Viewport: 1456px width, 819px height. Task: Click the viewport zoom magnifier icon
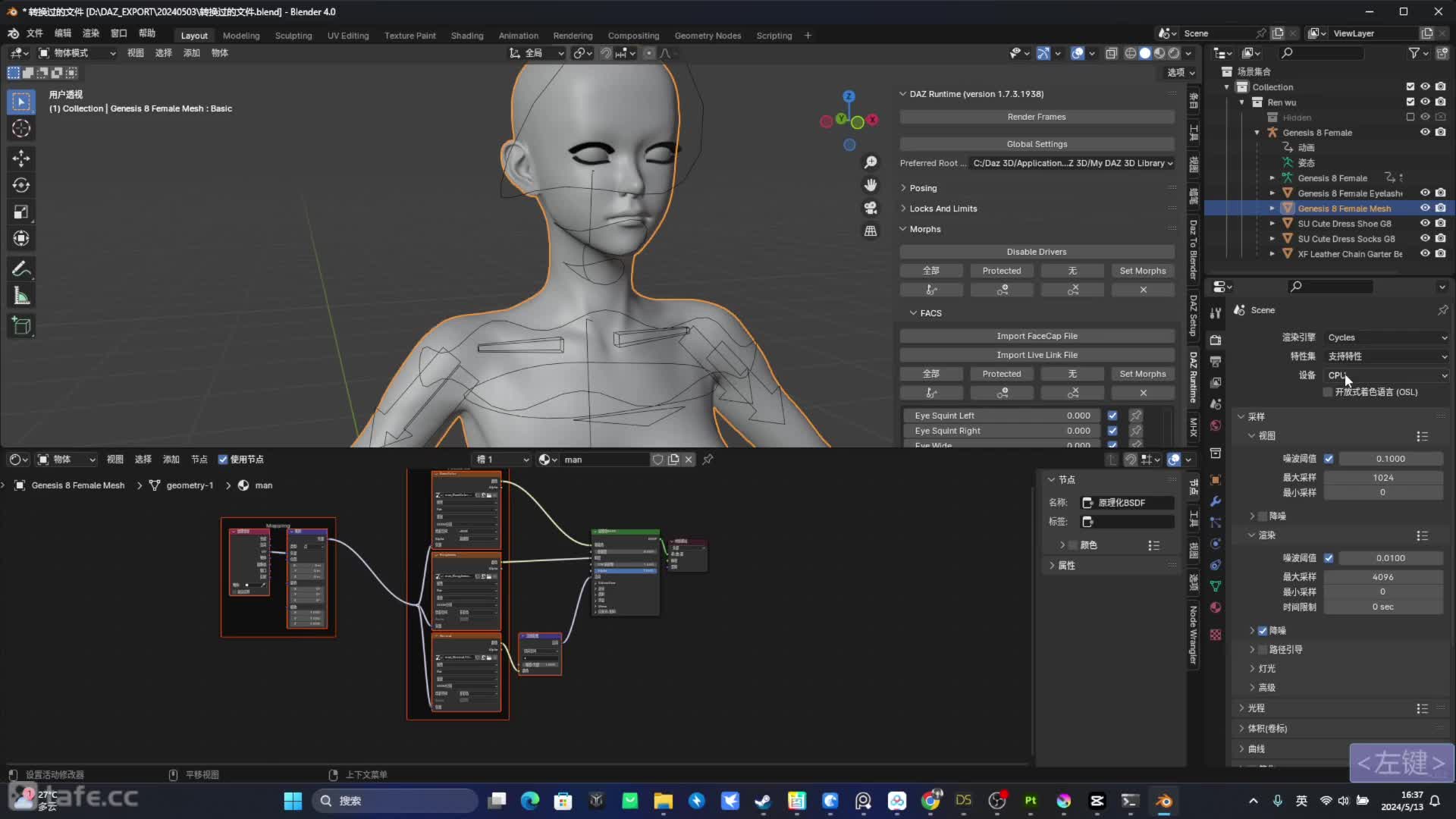871,162
